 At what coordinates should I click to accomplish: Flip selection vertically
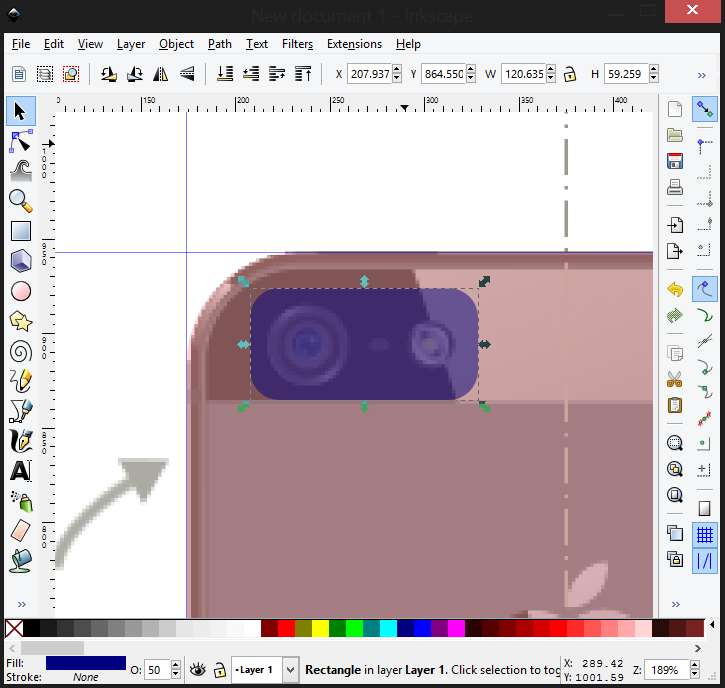(x=187, y=74)
